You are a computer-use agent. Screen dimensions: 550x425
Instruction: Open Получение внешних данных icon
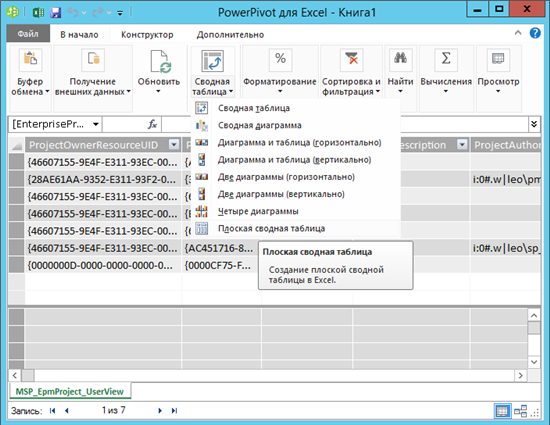point(93,59)
